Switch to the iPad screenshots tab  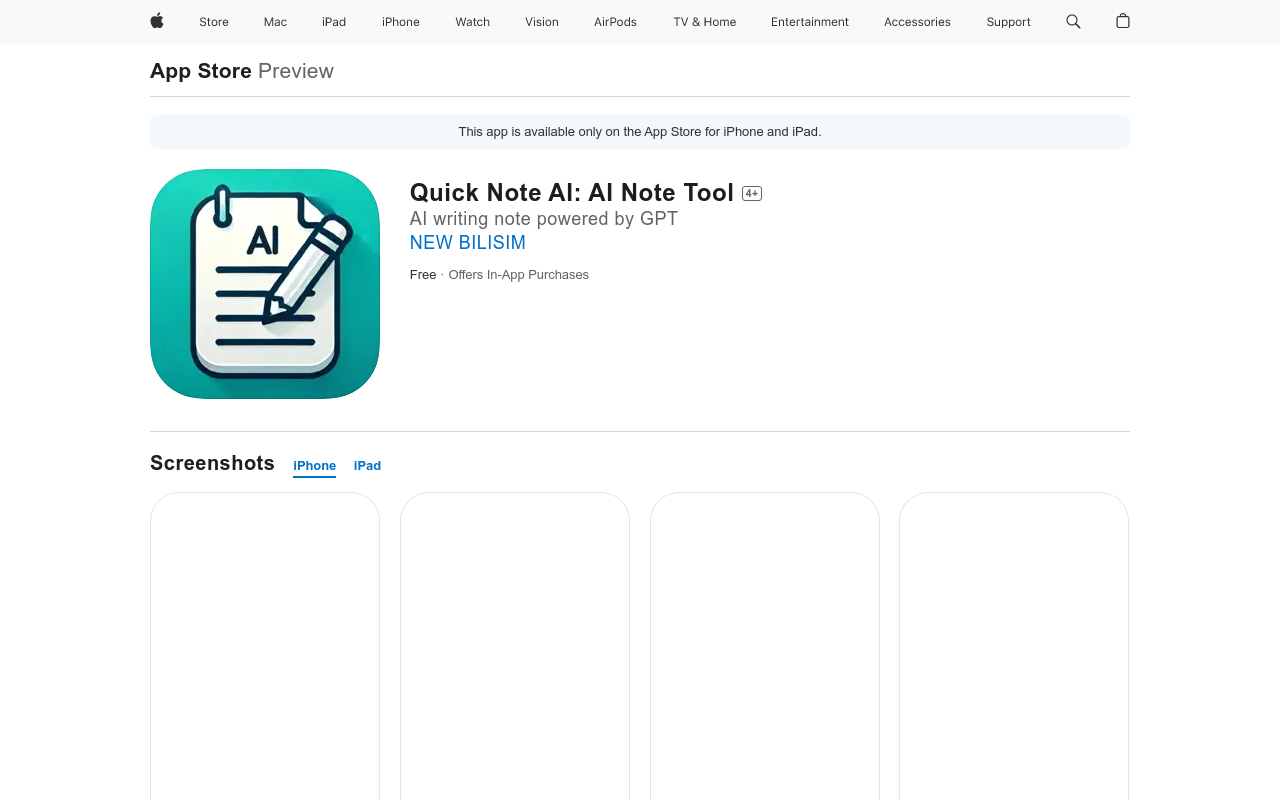click(x=367, y=466)
